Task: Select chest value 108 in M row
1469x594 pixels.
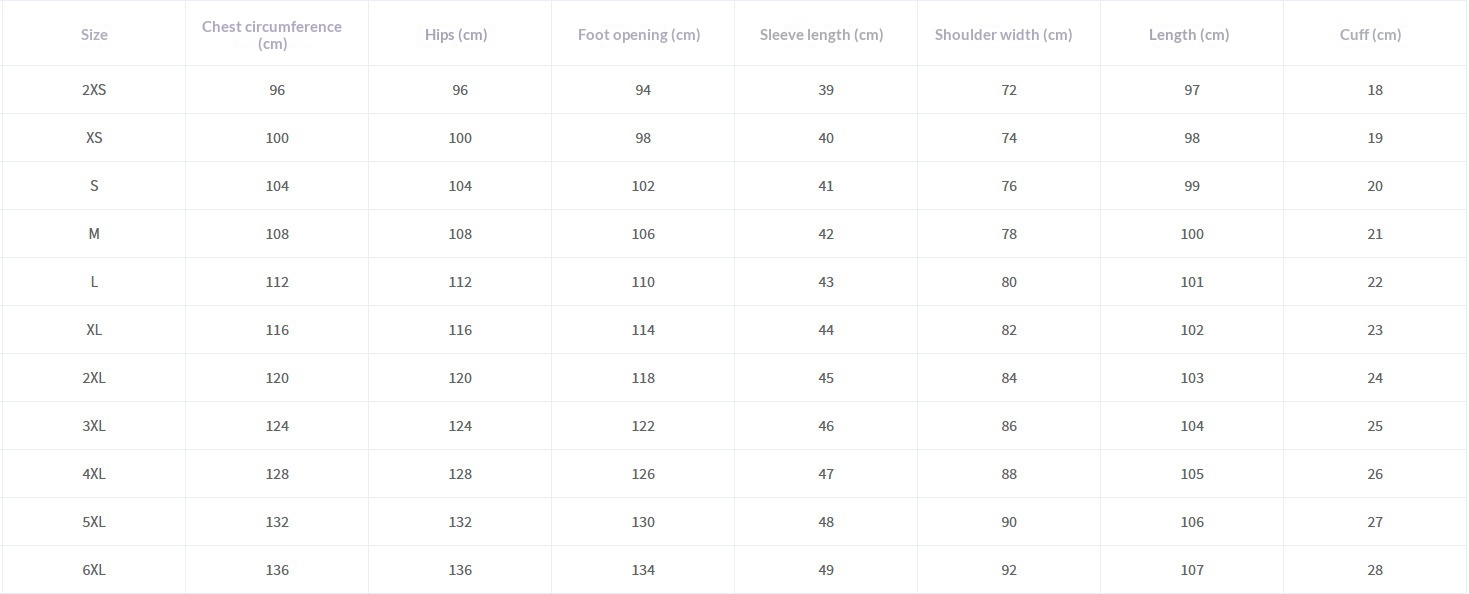Action: coord(277,234)
